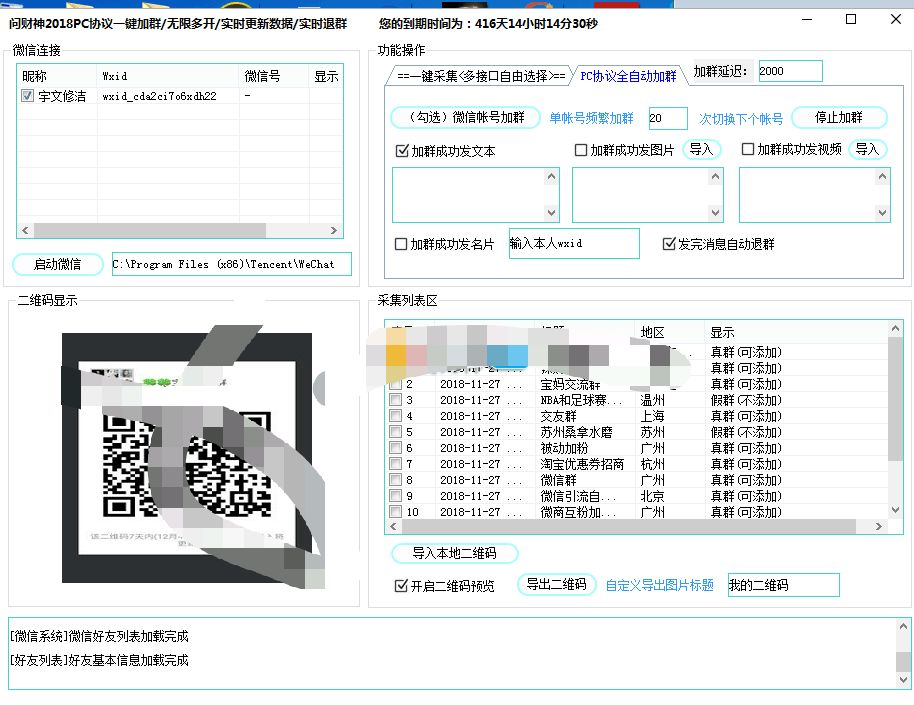
Task: Check the NBA和足球赛 row checkbox
Action: tap(395, 399)
